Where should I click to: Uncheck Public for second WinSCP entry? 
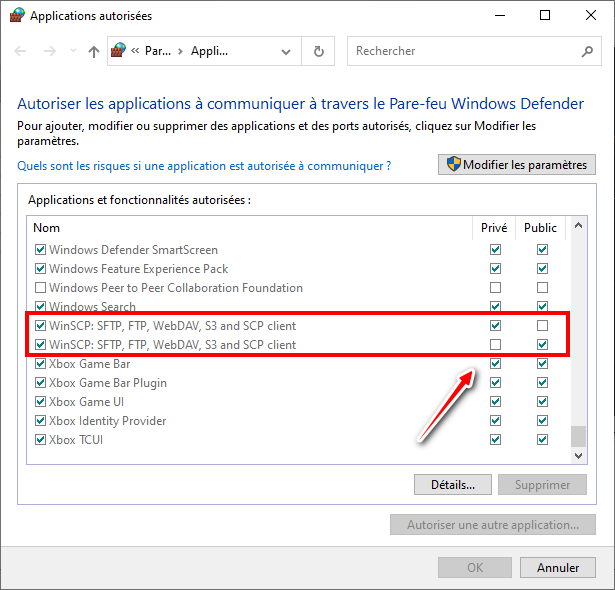point(542,344)
